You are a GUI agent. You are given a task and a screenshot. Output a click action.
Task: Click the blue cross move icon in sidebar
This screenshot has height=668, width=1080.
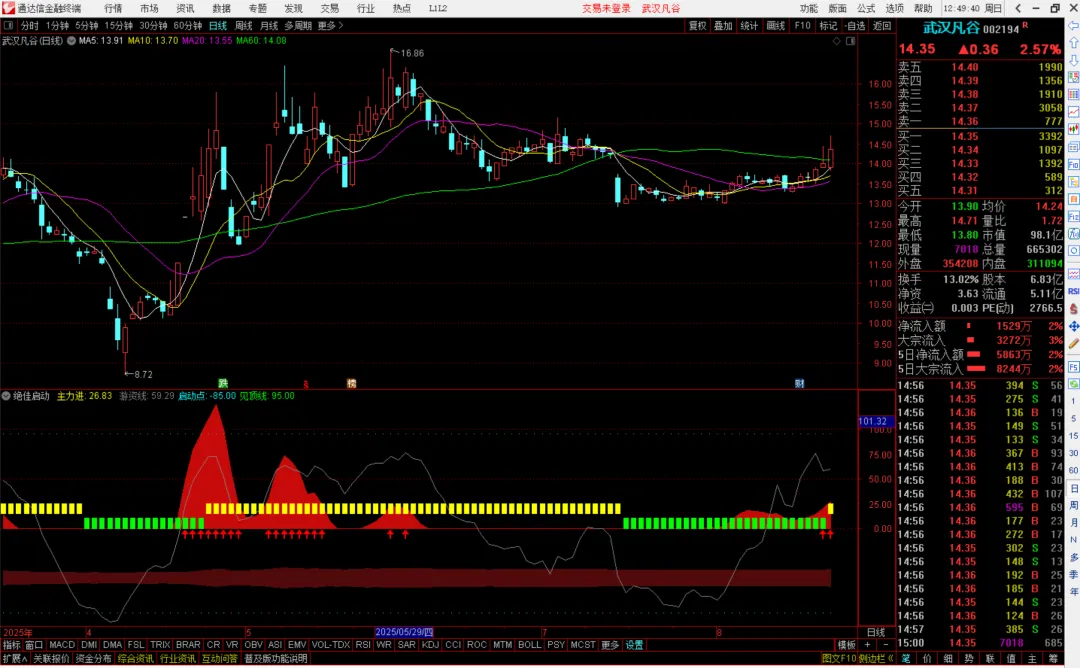pyautogui.click(x=1073, y=326)
